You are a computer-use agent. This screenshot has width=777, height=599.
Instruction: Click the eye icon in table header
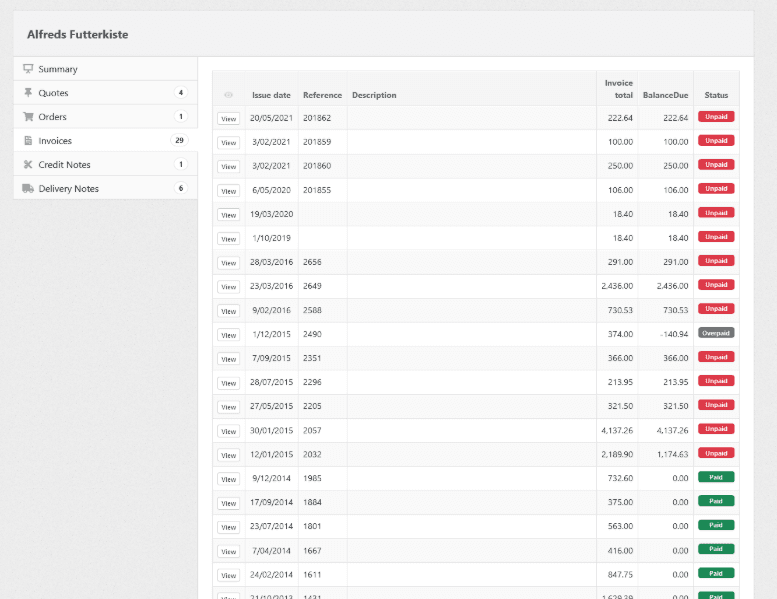pyautogui.click(x=228, y=95)
